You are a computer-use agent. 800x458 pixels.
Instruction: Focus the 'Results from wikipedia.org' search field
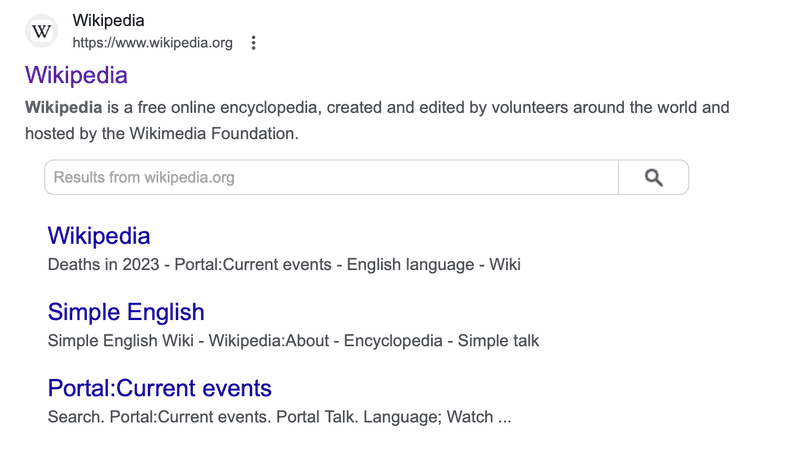(x=332, y=177)
